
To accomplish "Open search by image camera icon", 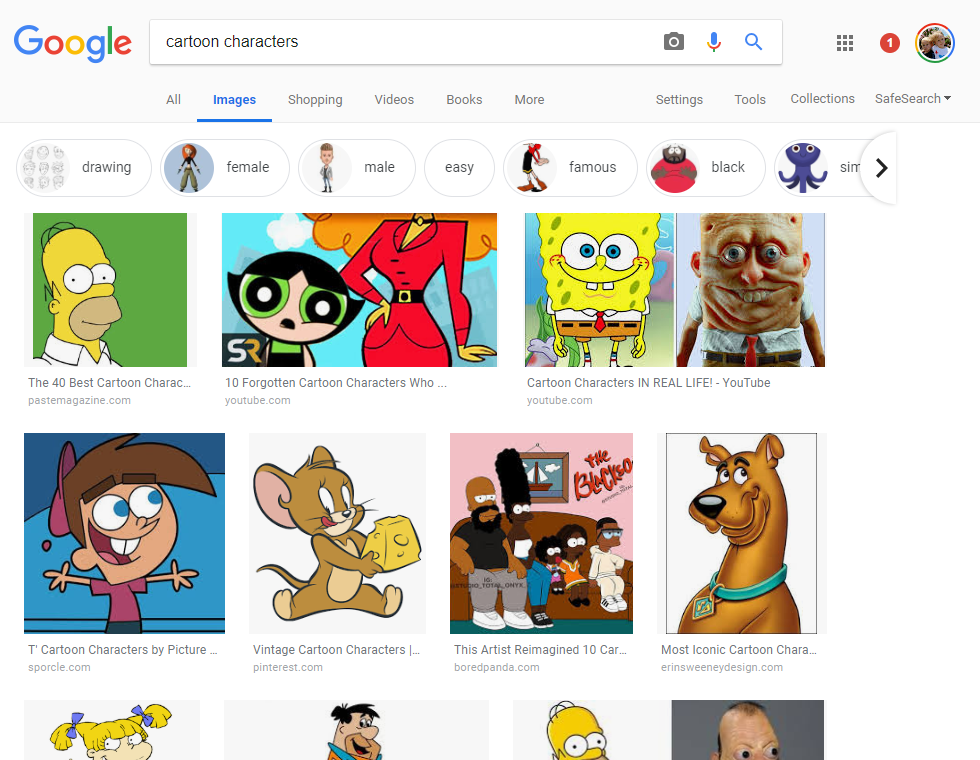I will [673, 42].
